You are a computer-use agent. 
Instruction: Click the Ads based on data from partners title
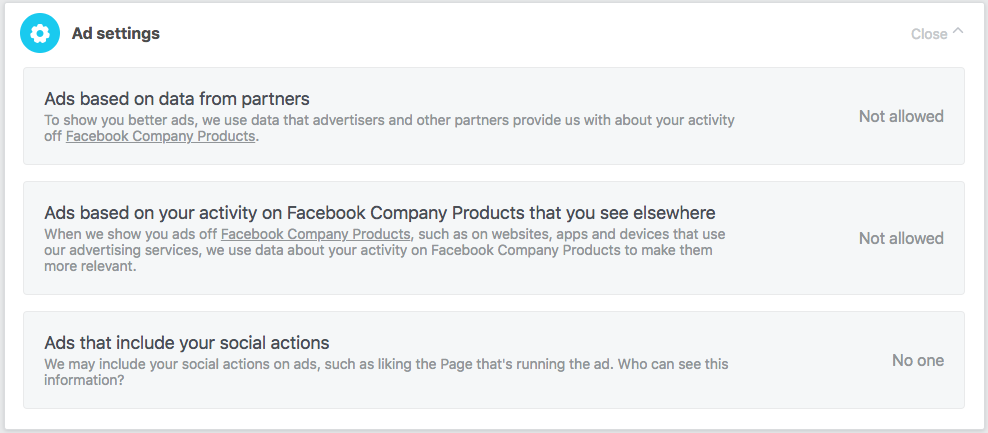click(x=176, y=99)
